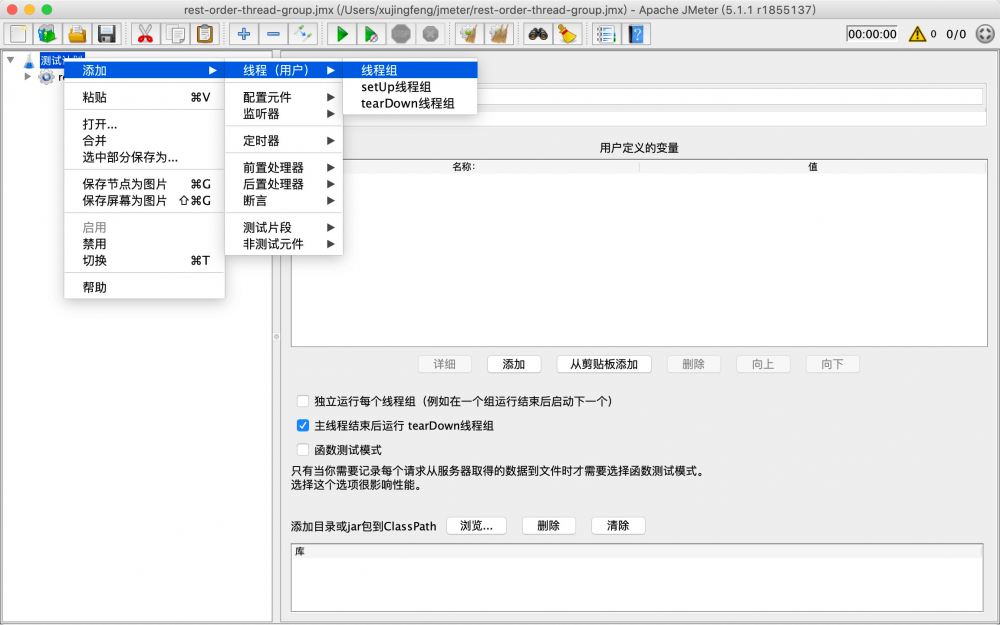This screenshot has height=625, width=1000.
Task: Click the Function Helper dialog icon
Action: click(605, 33)
